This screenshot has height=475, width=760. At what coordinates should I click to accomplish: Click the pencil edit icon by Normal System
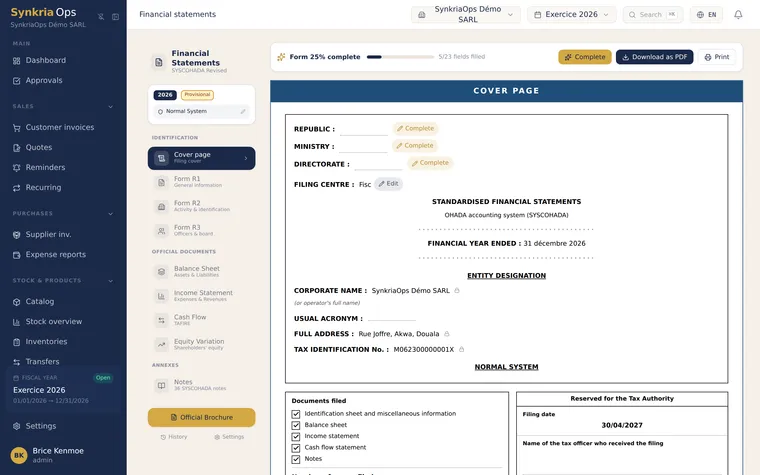point(243,111)
